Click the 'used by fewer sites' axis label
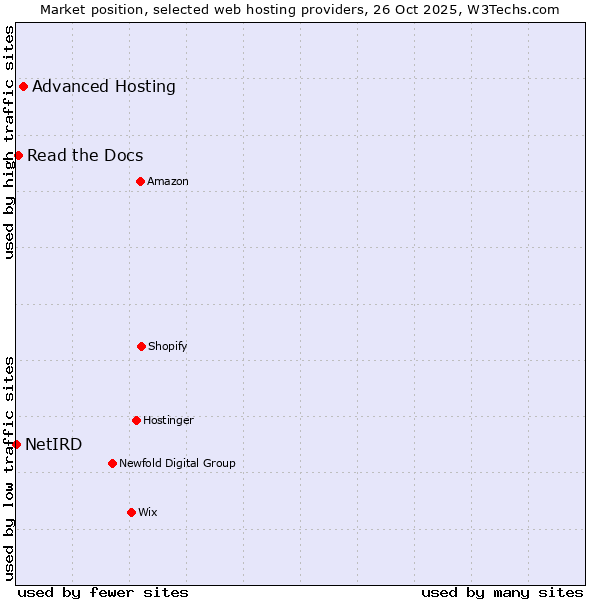The image size is (600, 600). 103,592
